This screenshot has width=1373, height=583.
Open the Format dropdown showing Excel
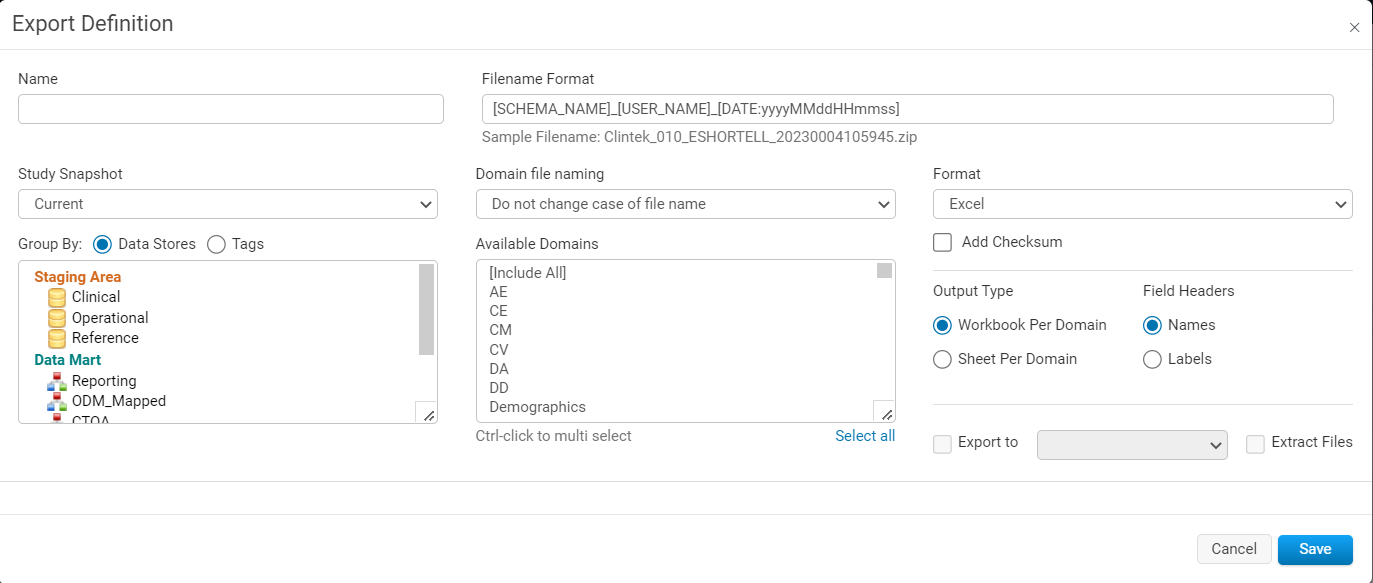tap(1143, 204)
